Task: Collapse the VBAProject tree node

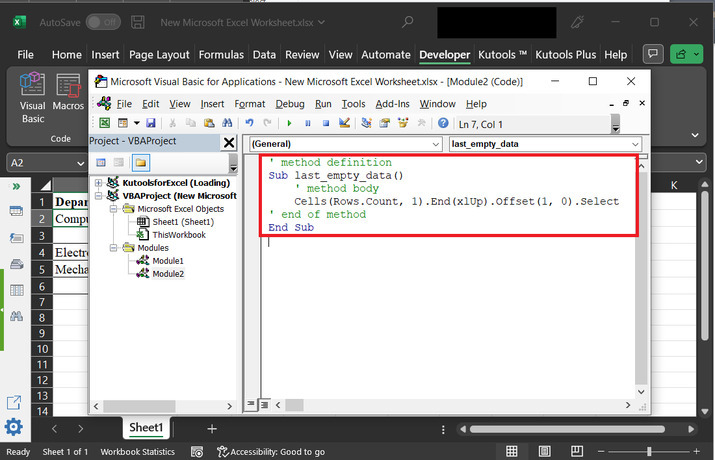Action: [x=98, y=196]
